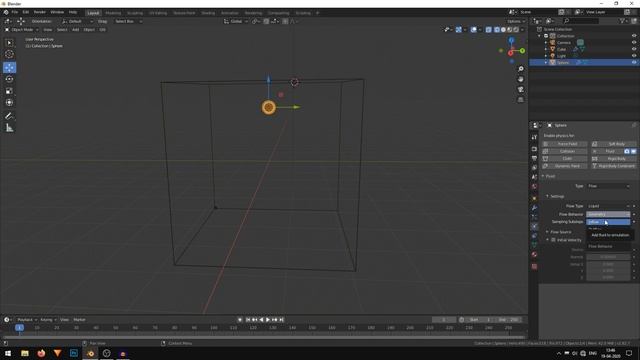Open the Material properties tab

[534, 254]
